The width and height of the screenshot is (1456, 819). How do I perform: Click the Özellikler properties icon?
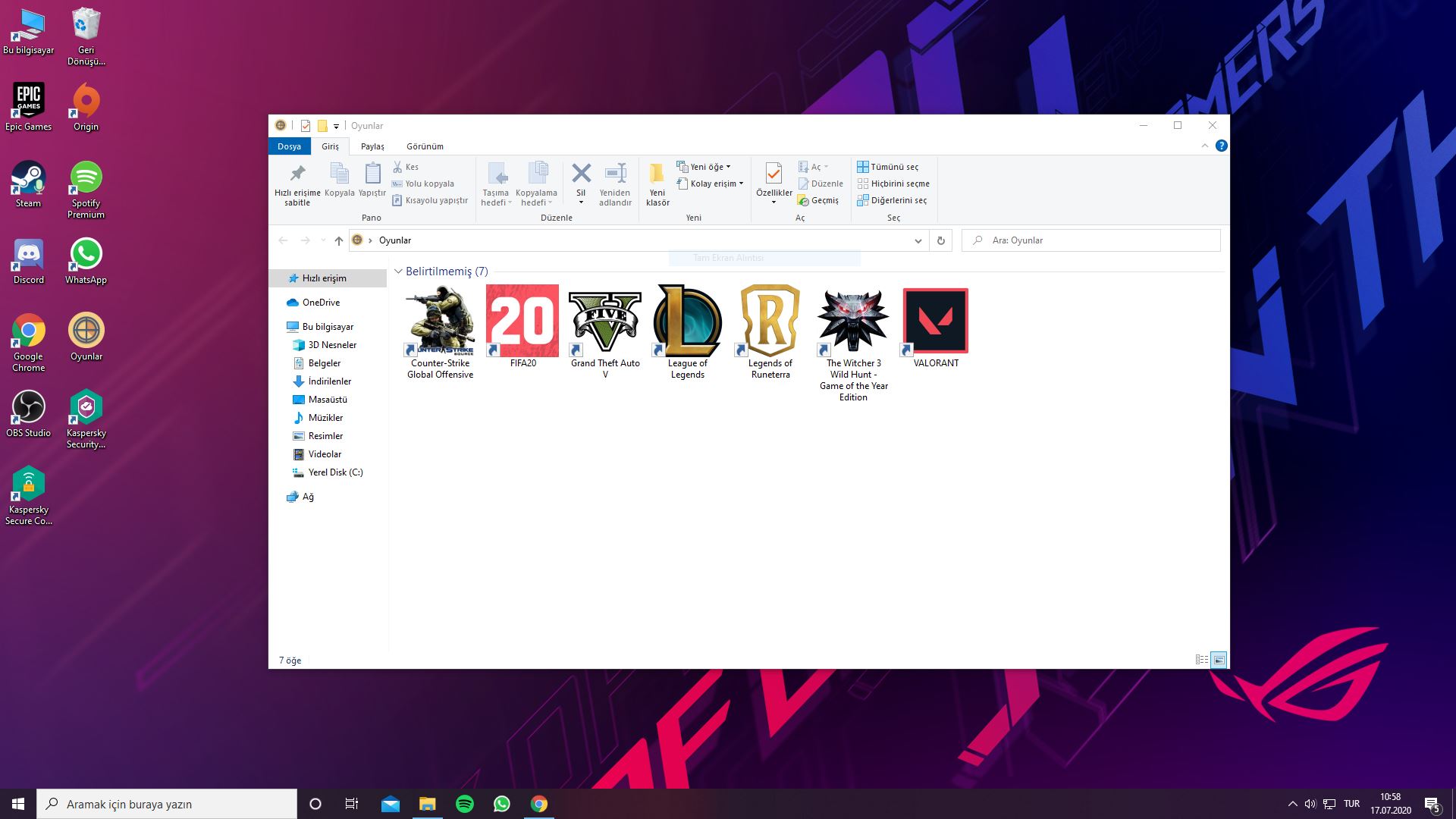coord(773,174)
